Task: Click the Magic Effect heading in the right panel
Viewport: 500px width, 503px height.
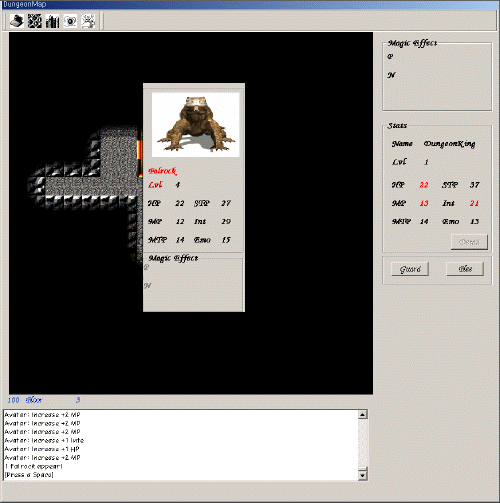Action: pos(412,43)
